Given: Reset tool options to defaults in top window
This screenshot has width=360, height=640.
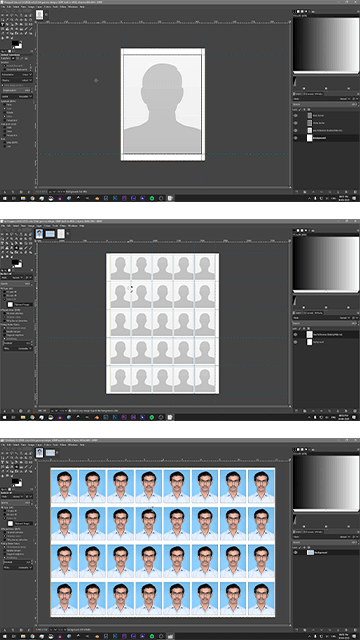Looking at the screenshot, I should [29, 192].
